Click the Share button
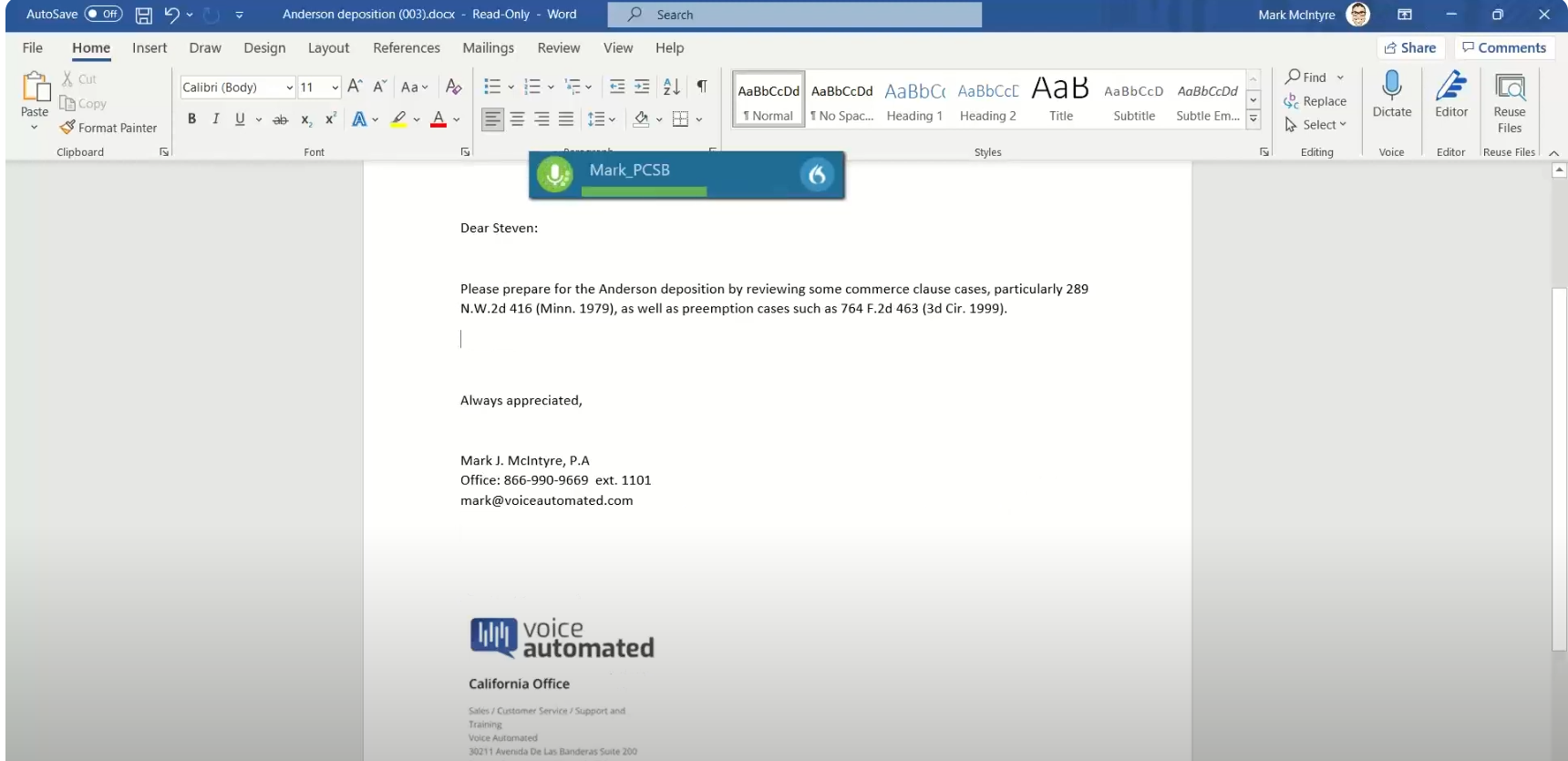 tap(1409, 48)
